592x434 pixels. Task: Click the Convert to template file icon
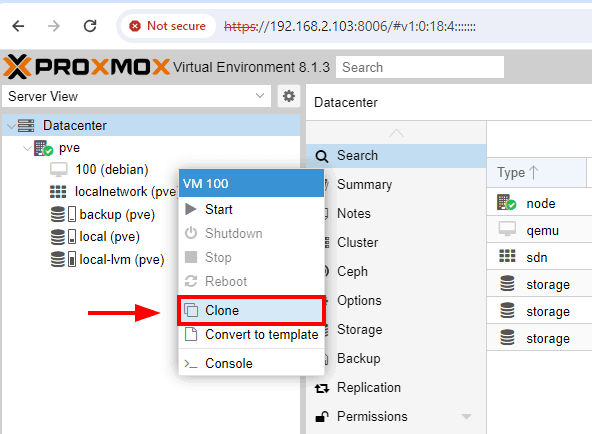point(191,334)
